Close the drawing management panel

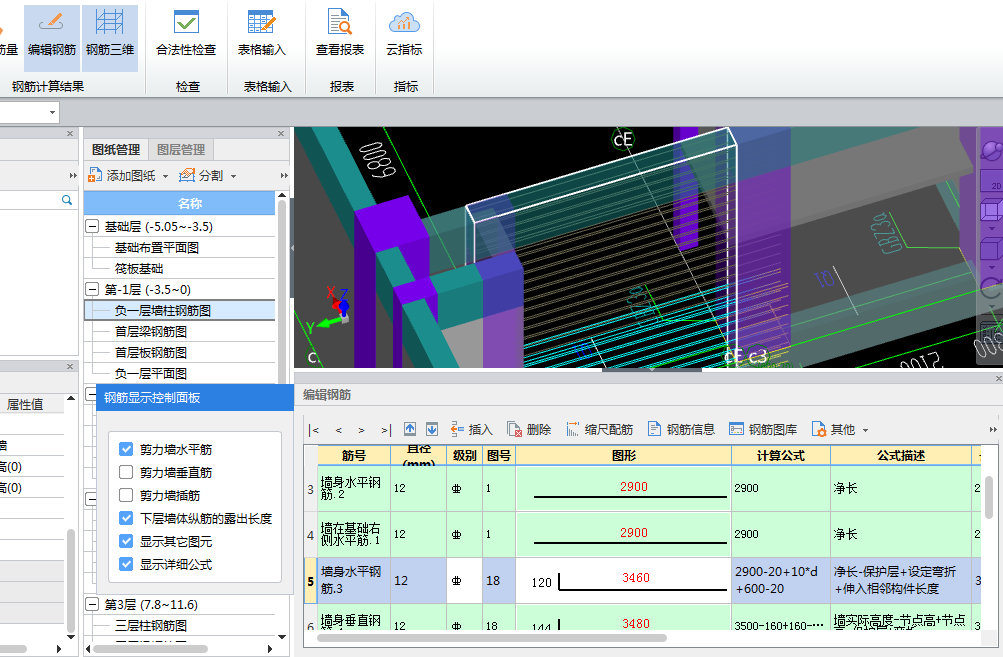click(281, 133)
